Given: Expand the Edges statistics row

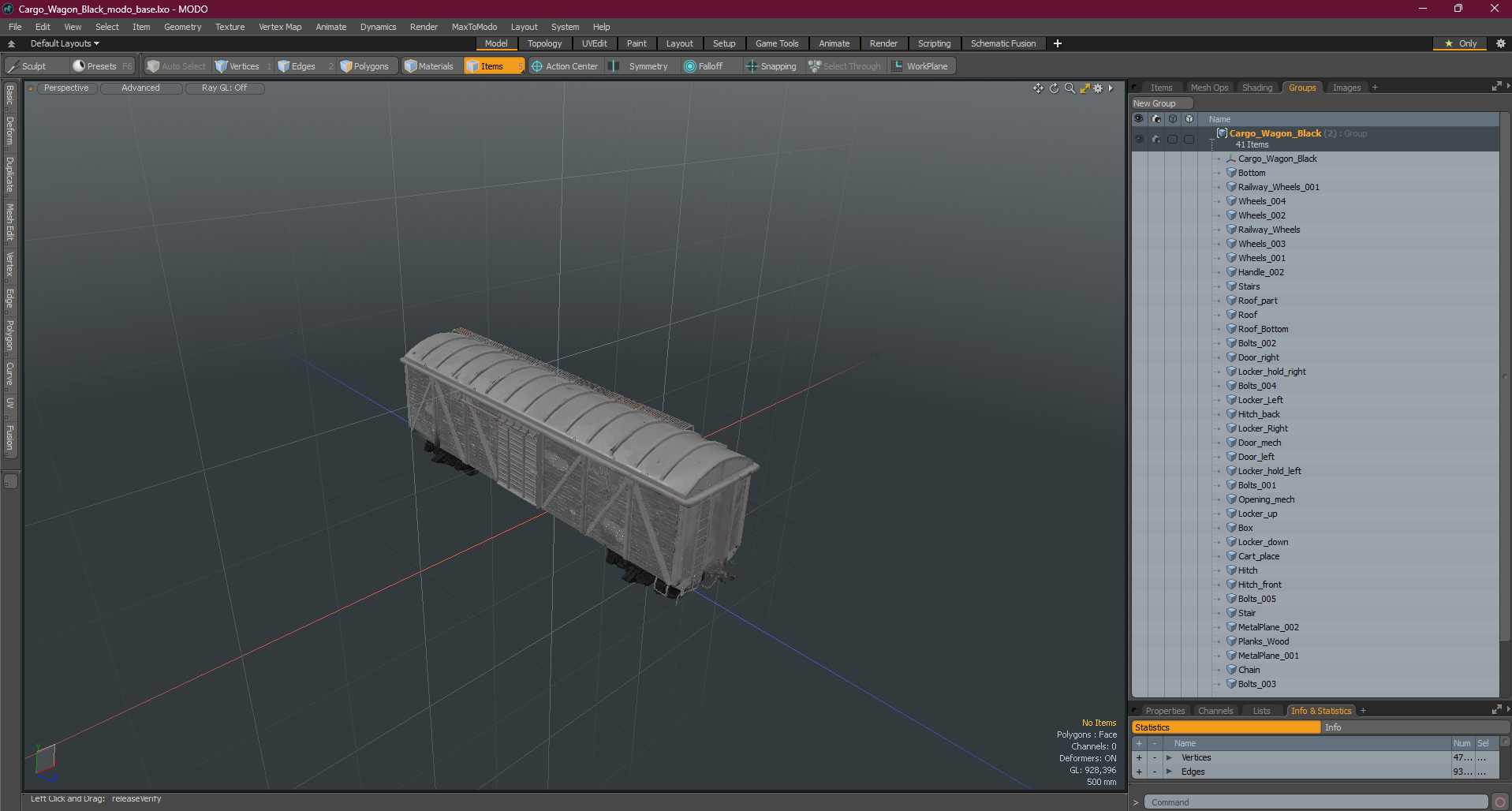Looking at the screenshot, I should click(x=1169, y=772).
